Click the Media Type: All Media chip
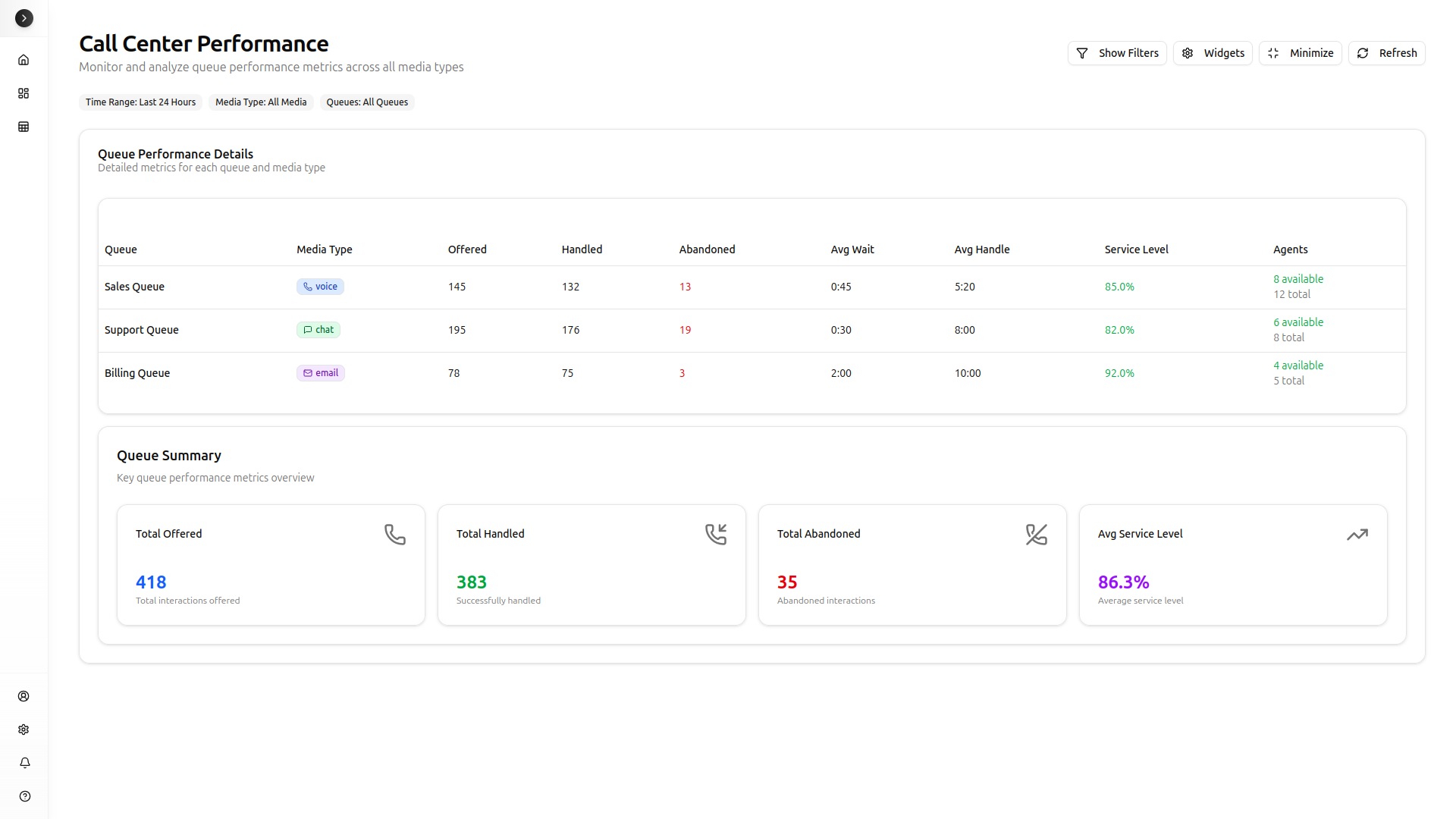The image size is (1456, 819). 261,102
